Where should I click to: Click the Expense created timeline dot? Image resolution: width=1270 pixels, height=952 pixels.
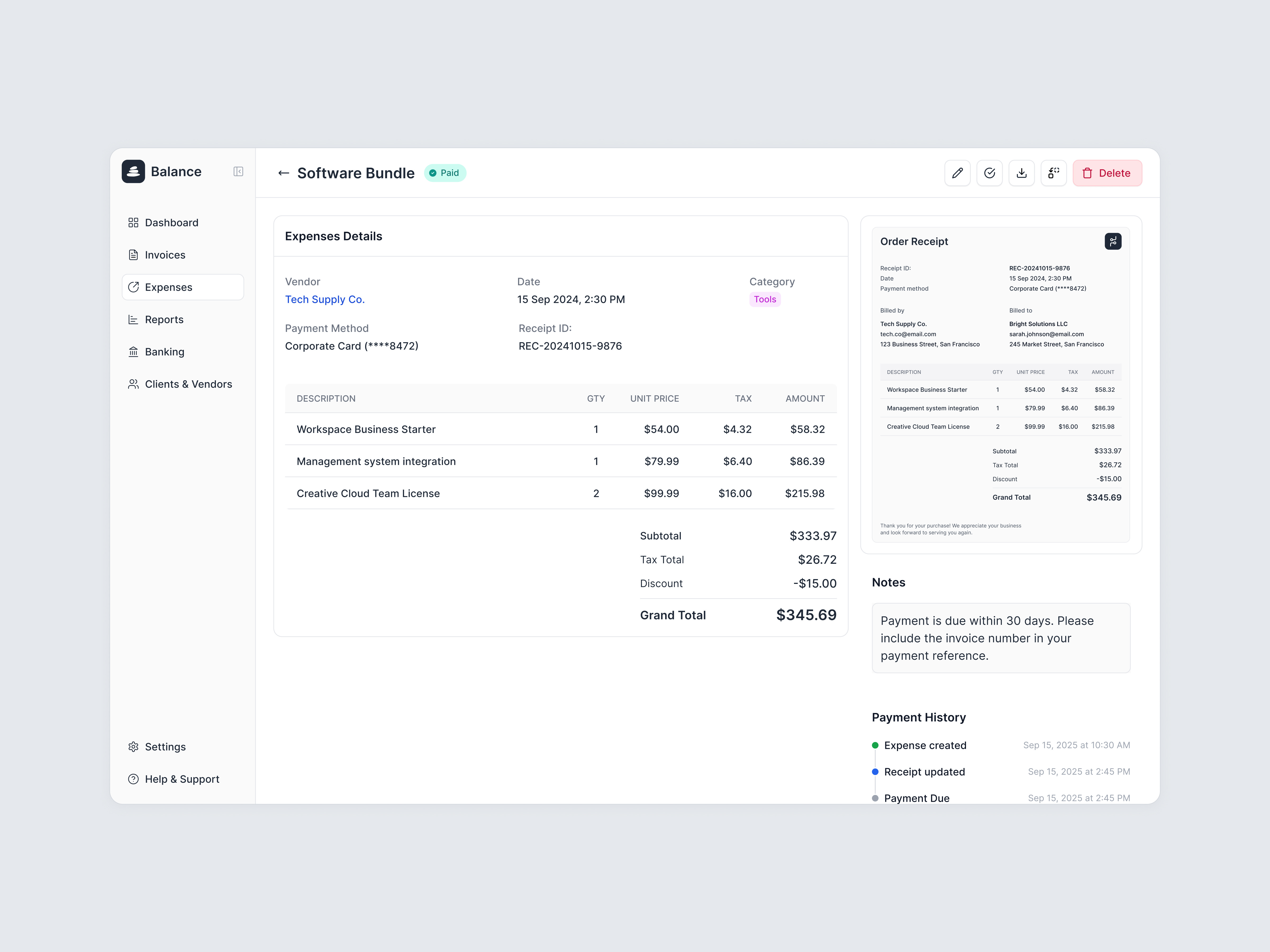875,745
